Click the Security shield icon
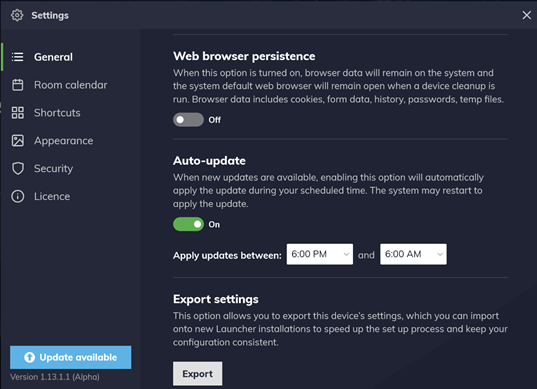This screenshot has width=537, height=389. click(x=17, y=168)
